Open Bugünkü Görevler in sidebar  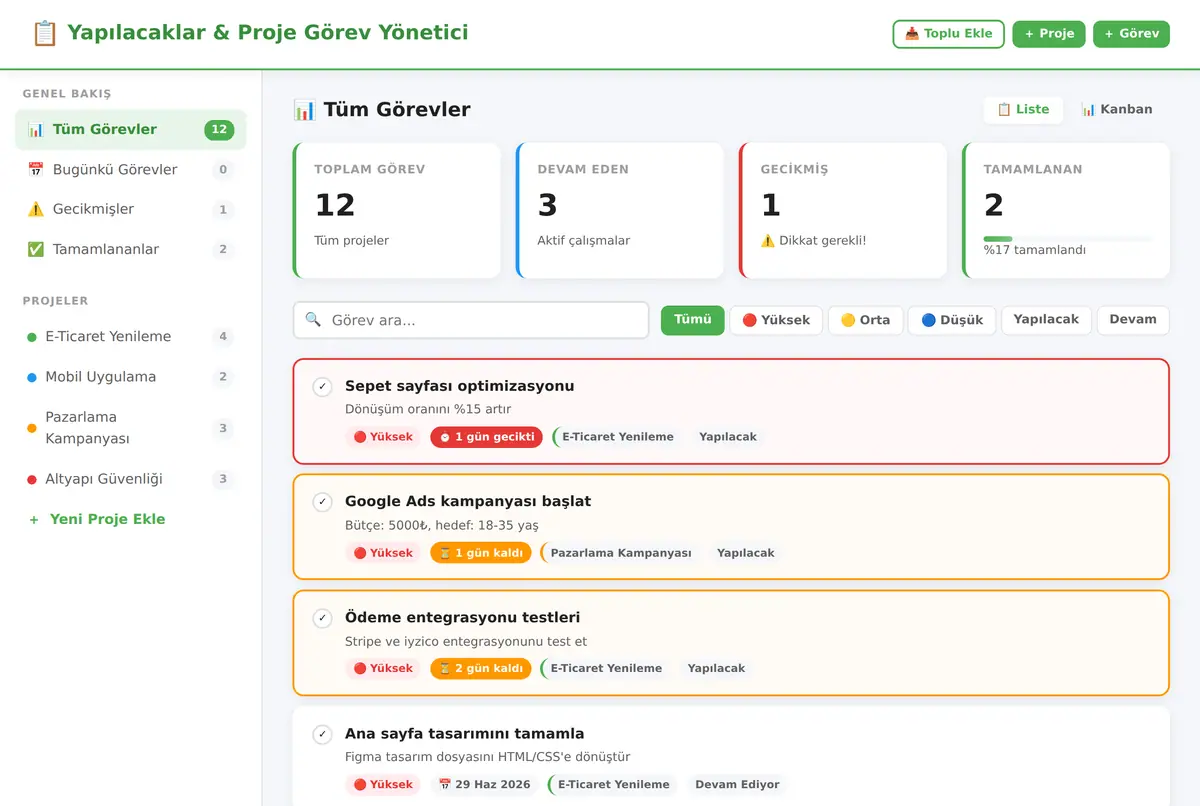point(131,169)
